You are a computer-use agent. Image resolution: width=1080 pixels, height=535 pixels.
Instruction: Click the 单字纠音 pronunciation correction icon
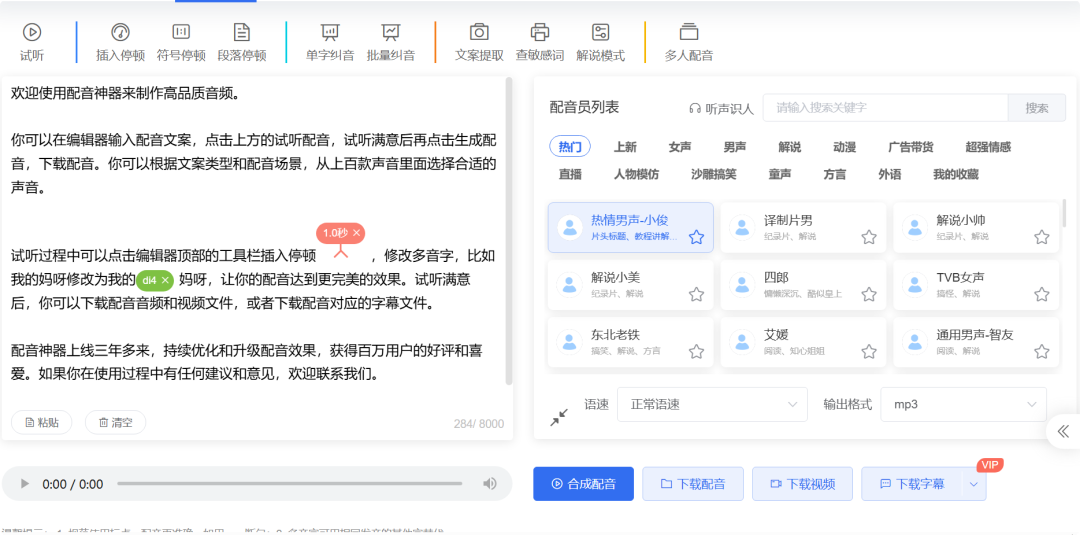coord(330,33)
